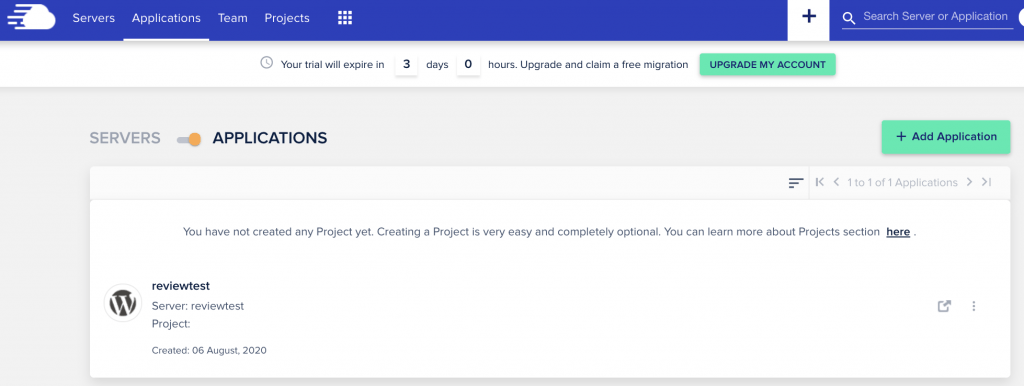Open reviewtest application in new window icon
Image resolution: width=1024 pixels, height=386 pixels.
tap(944, 306)
